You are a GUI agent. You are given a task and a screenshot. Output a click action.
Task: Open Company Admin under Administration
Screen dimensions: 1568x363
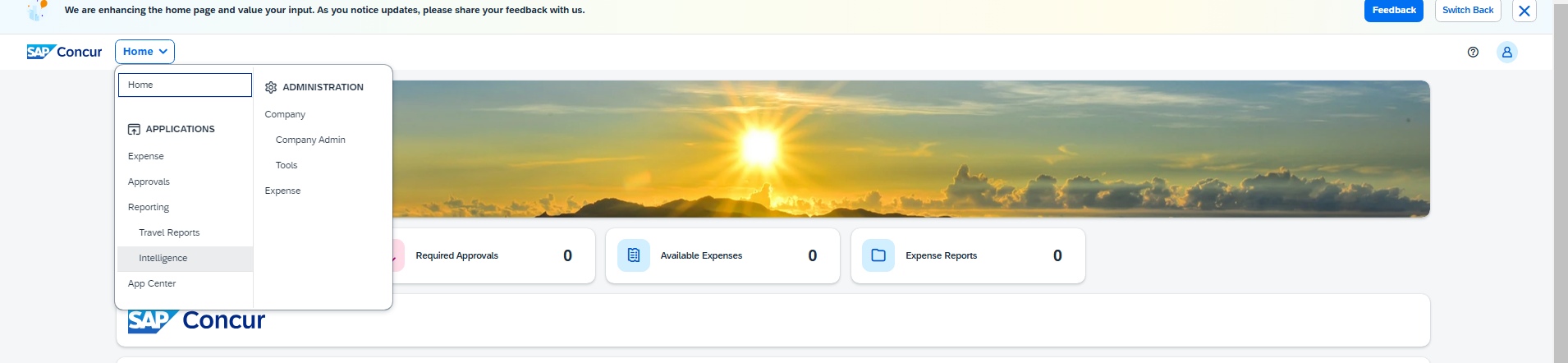pos(310,140)
